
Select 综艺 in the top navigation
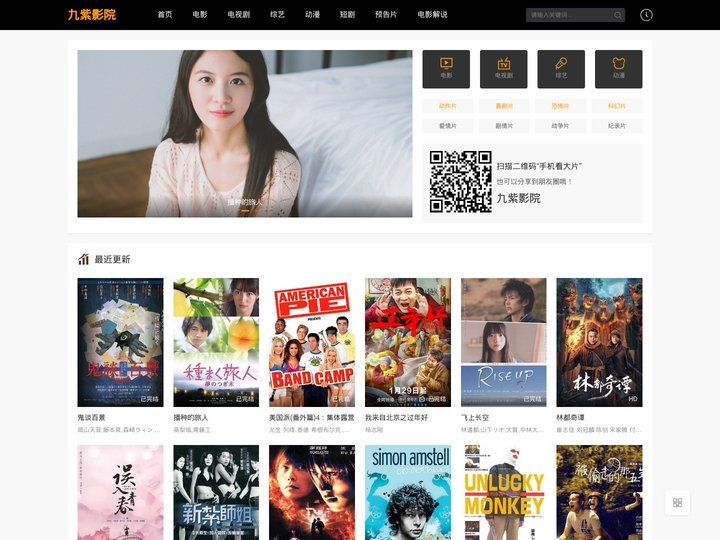(x=277, y=15)
